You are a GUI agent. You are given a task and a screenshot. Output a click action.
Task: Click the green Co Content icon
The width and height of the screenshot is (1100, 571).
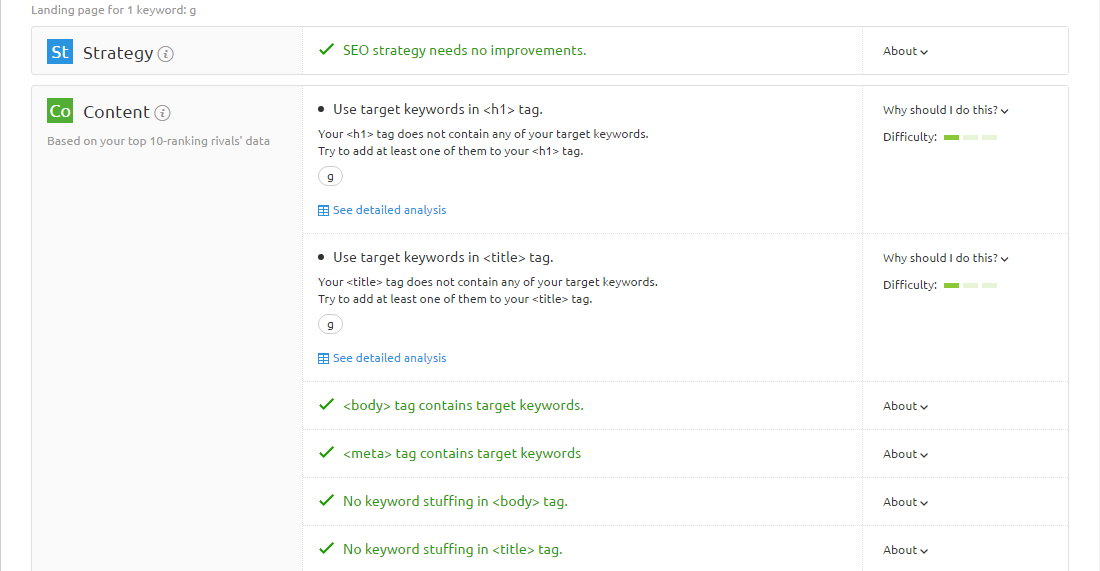(x=60, y=111)
